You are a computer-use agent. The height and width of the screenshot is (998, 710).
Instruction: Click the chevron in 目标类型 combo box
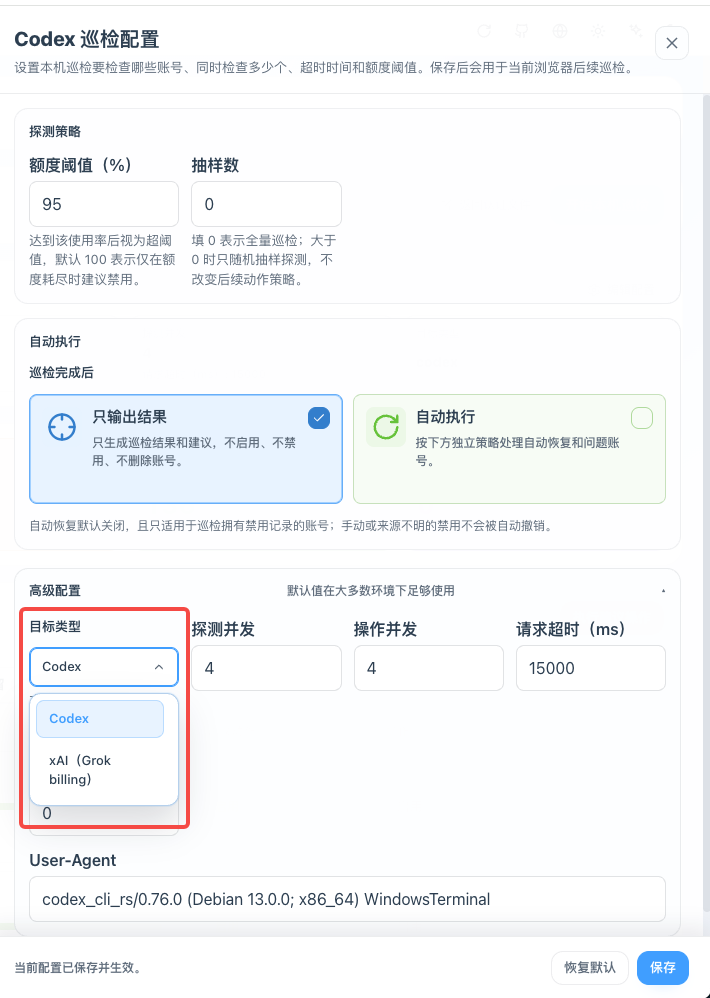click(159, 667)
